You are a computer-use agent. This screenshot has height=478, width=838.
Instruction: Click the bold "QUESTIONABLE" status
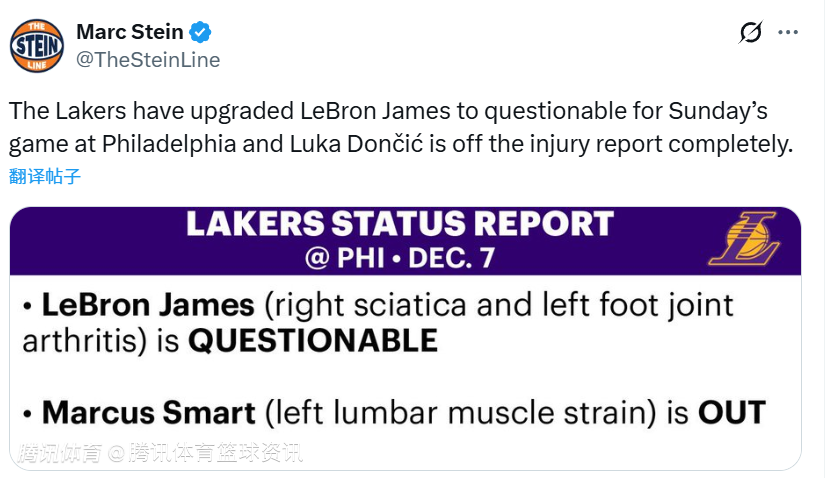click(313, 341)
